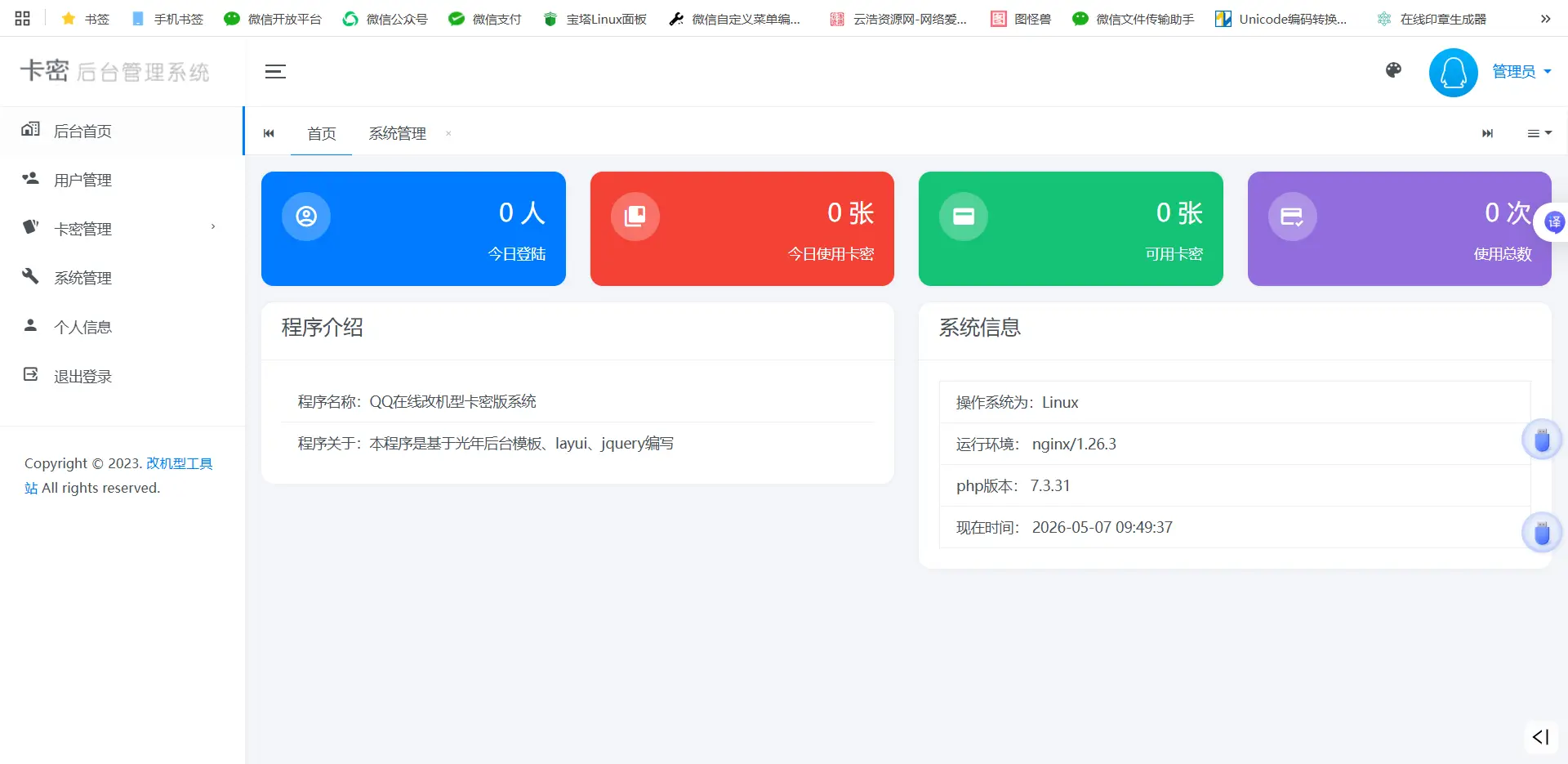This screenshot has height=764, width=1568.
Task: Close the 系统管理 tab
Action: [448, 133]
